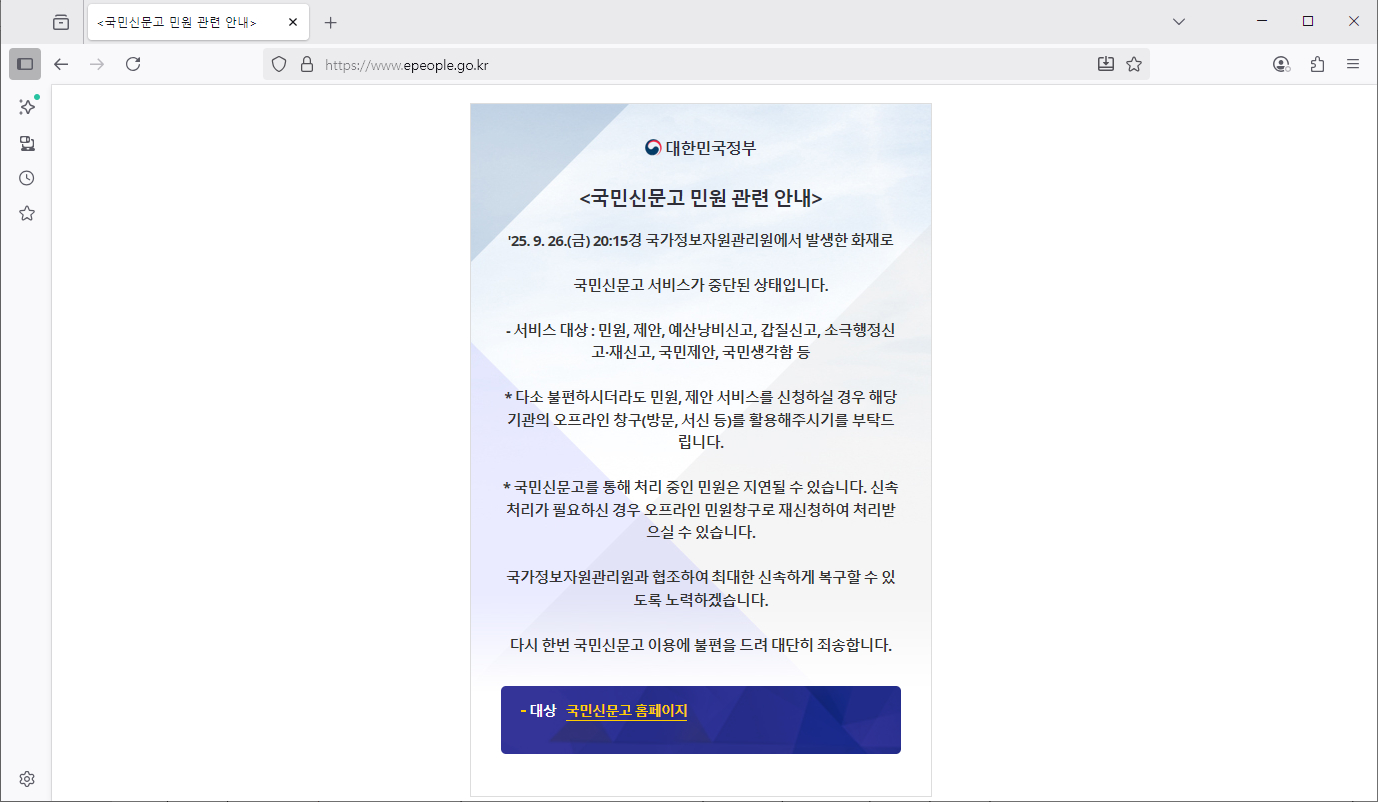Go back using the back arrow
Viewport: 1378px width, 802px height.
pyautogui.click(x=61, y=63)
